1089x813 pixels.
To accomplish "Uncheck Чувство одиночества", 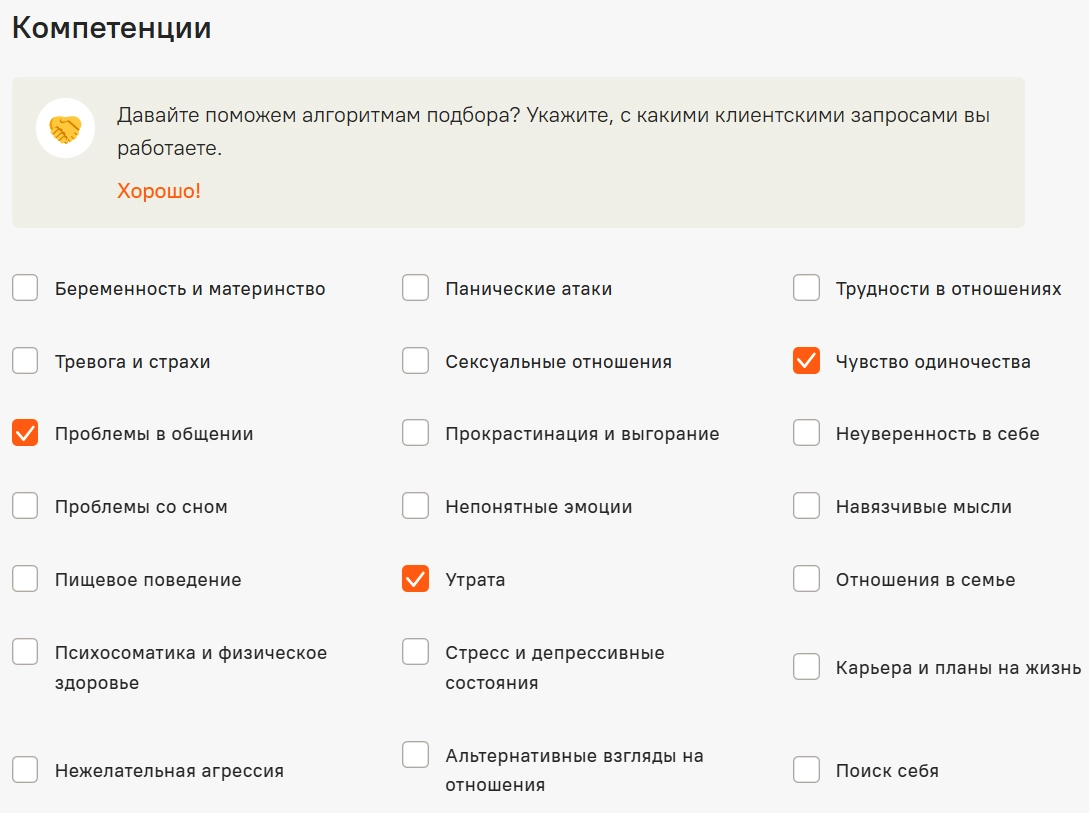I will click(x=805, y=360).
